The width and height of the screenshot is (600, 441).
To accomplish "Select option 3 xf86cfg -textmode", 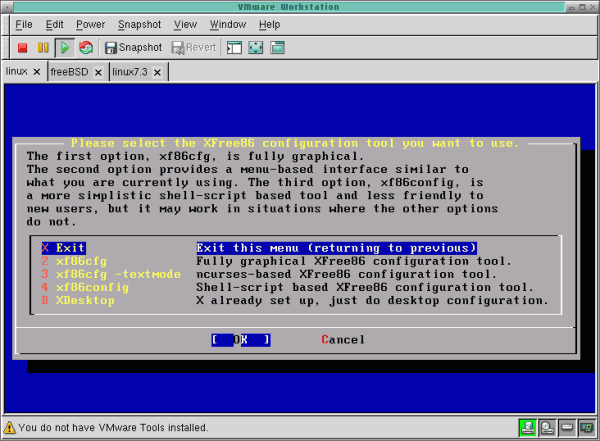I will (111, 274).
